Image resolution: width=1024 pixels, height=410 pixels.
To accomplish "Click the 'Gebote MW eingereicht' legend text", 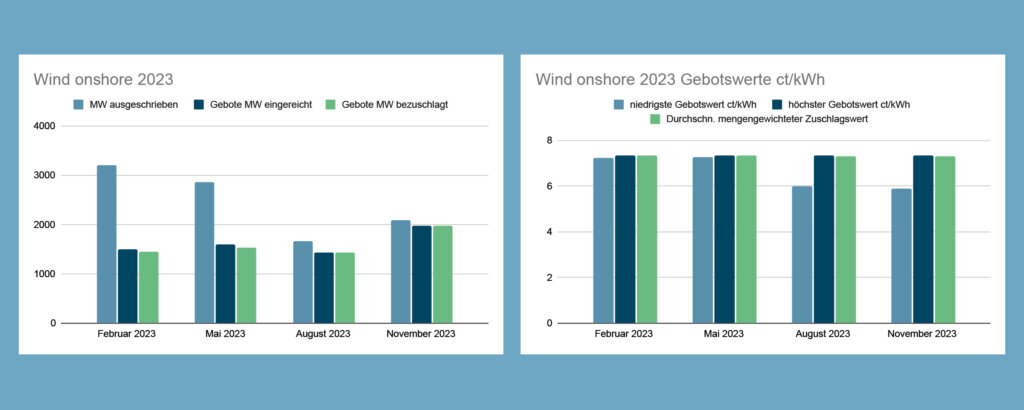I will coord(259,104).
